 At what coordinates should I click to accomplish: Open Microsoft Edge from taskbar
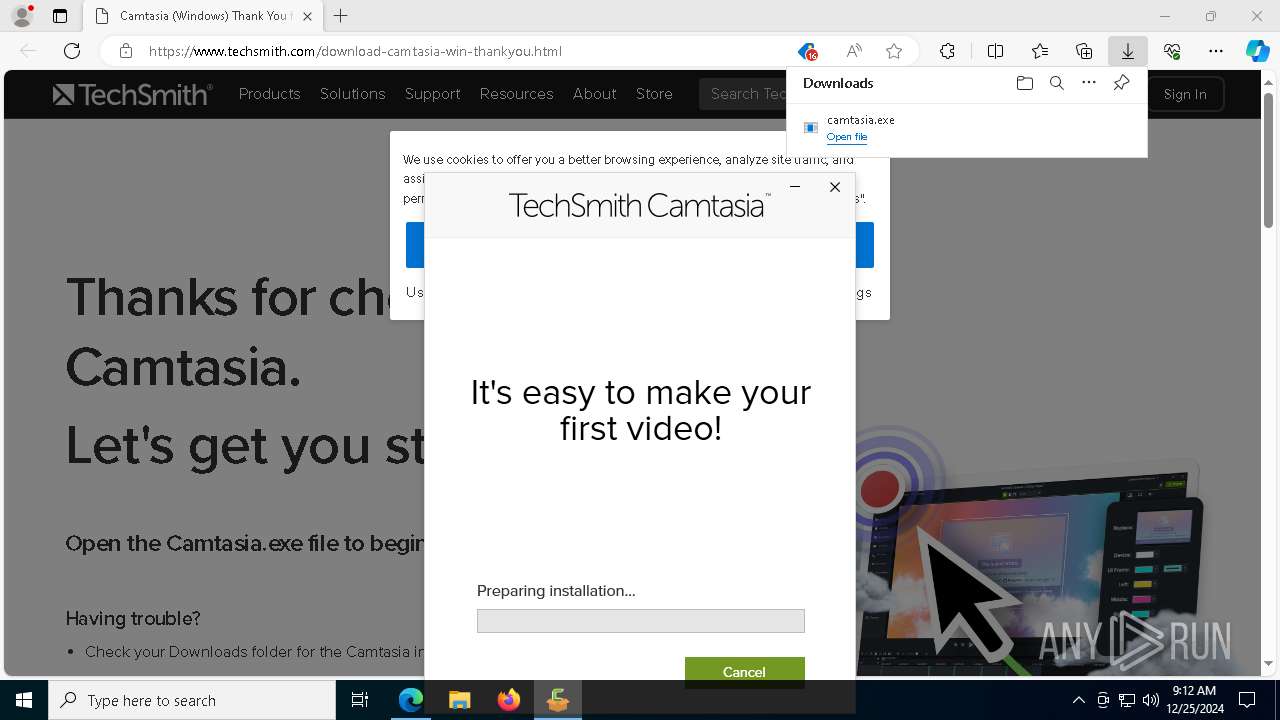[411, 700]
